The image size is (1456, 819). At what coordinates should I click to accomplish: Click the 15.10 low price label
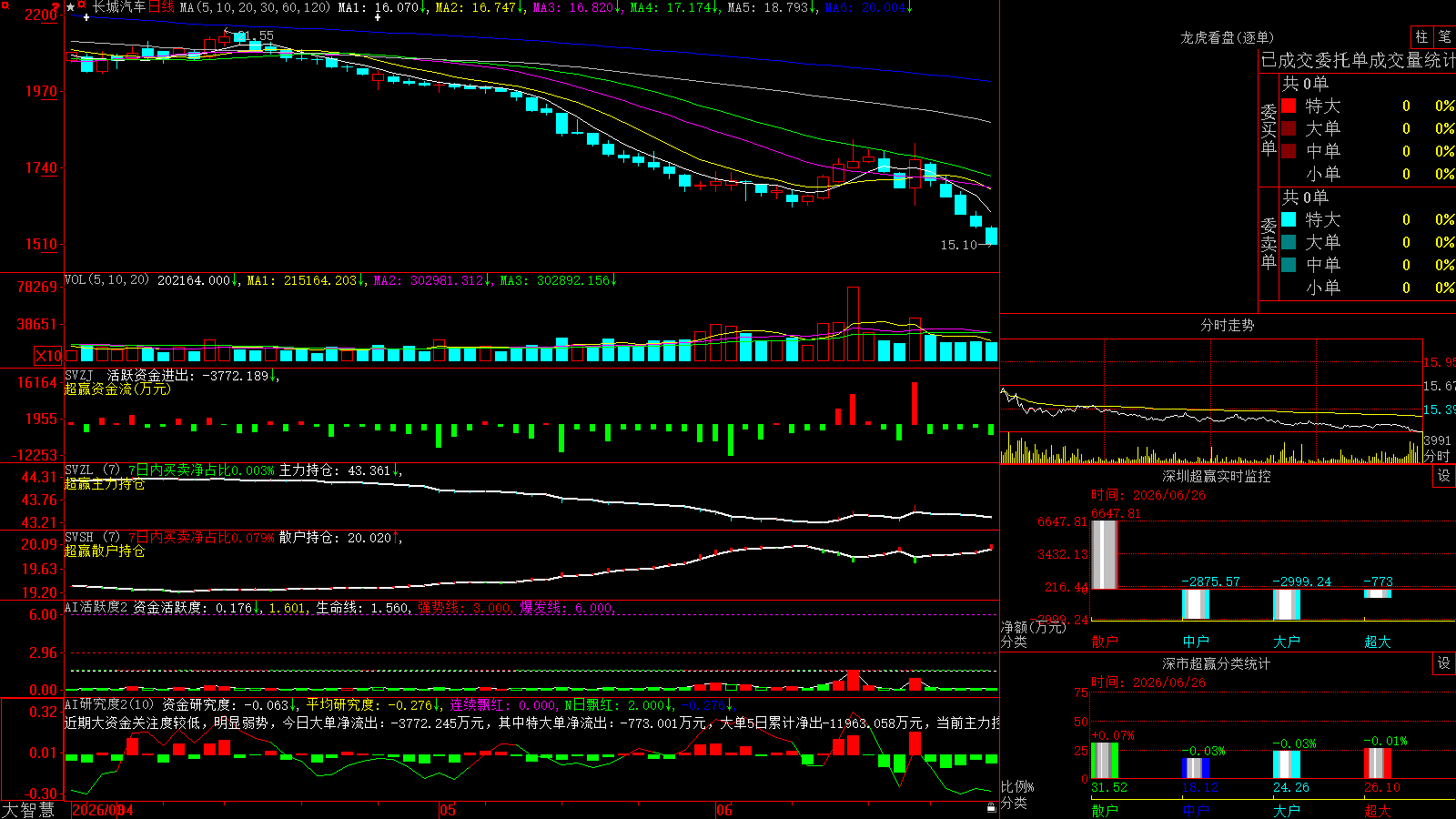pyautogui.click(x=958, y=245)
